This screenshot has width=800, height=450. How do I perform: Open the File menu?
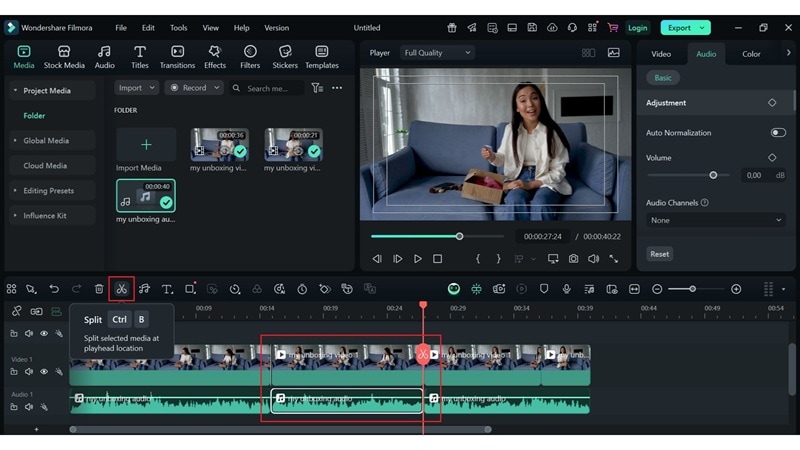tap(121, 28)
